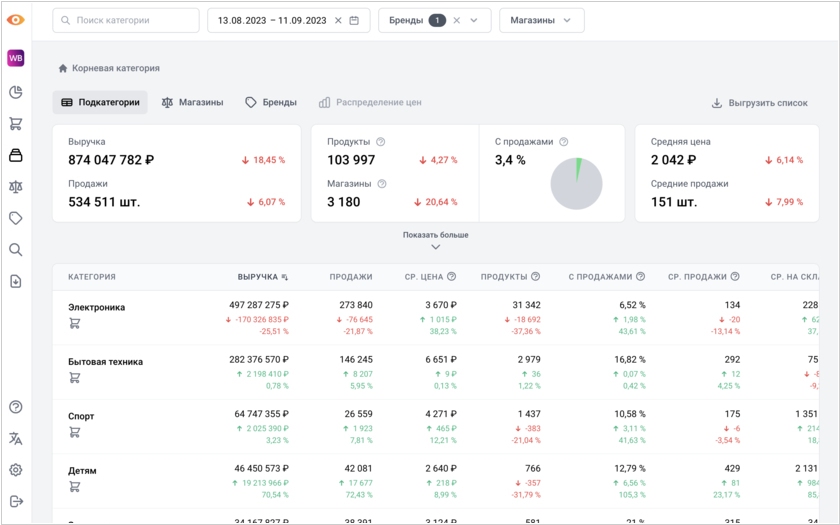Open the shopping cart sidebar icon

coord(16,124)
